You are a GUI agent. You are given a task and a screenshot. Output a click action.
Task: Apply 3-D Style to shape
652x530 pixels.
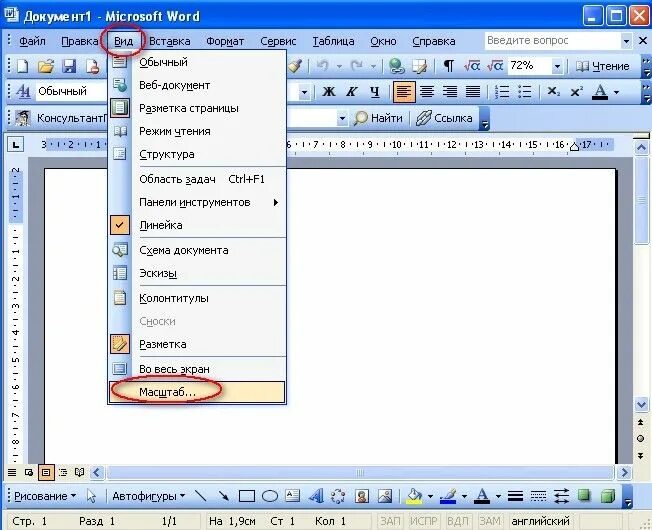pos(608,495)
